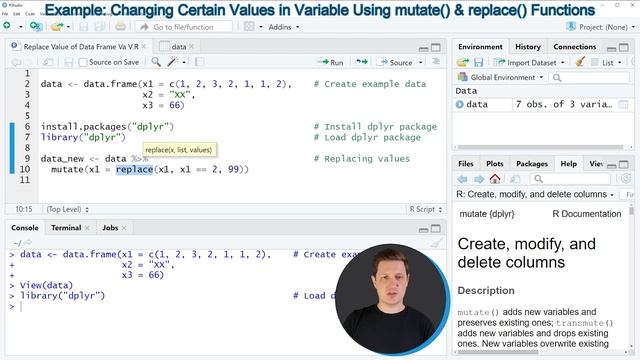
Task: Close the Jobs tab
Action: 124,228
